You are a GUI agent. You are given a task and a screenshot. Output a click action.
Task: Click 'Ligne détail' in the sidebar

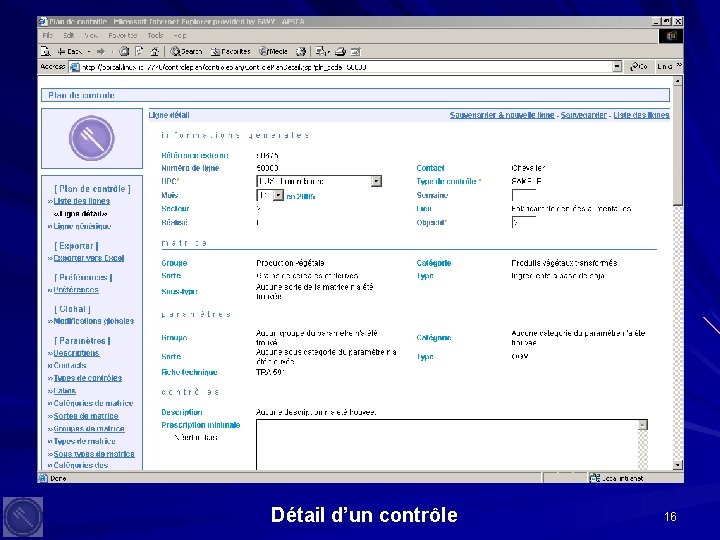[x=82, y=214]
